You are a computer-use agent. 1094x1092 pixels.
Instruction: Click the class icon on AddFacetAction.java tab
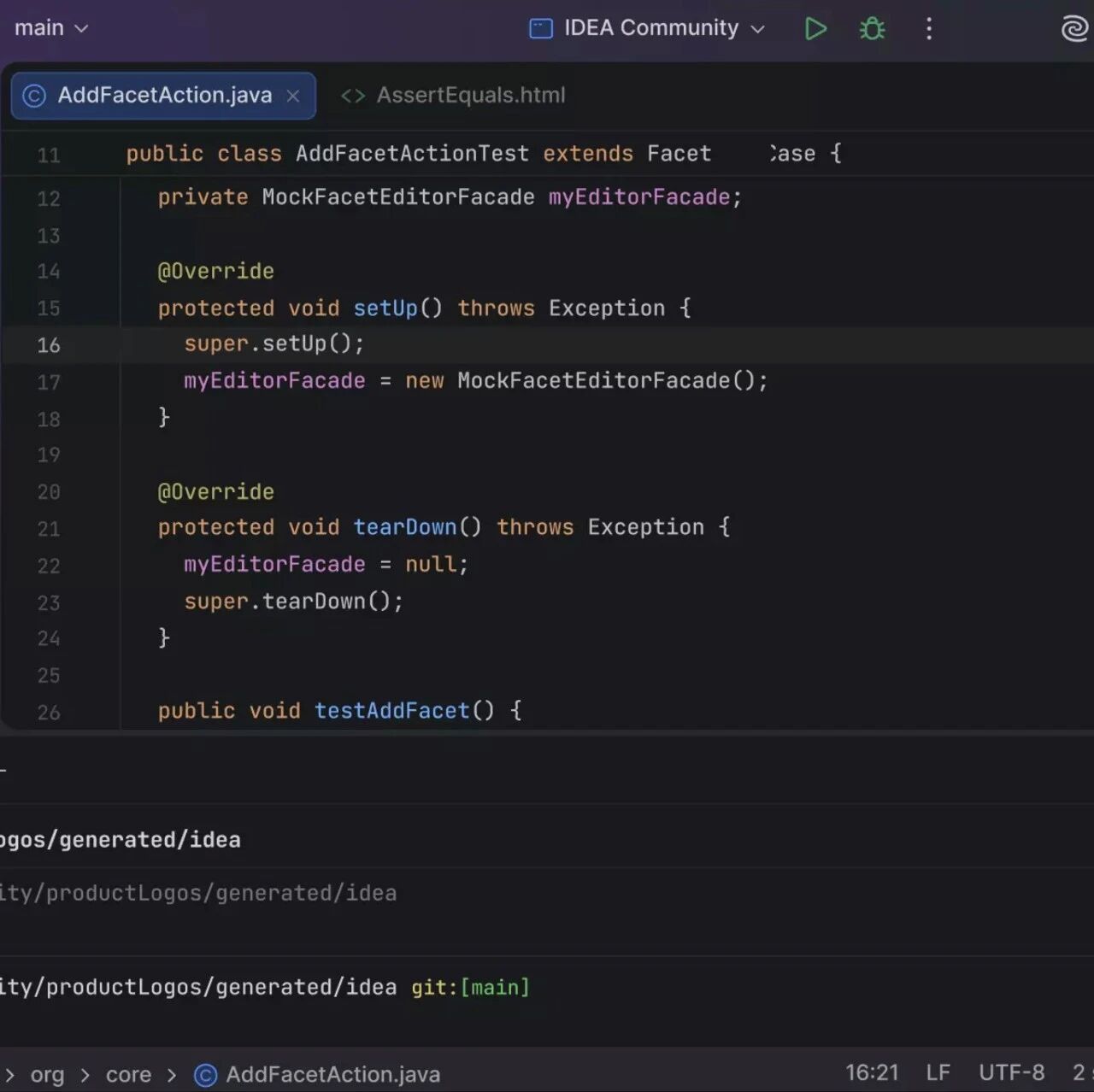[34, 96]
